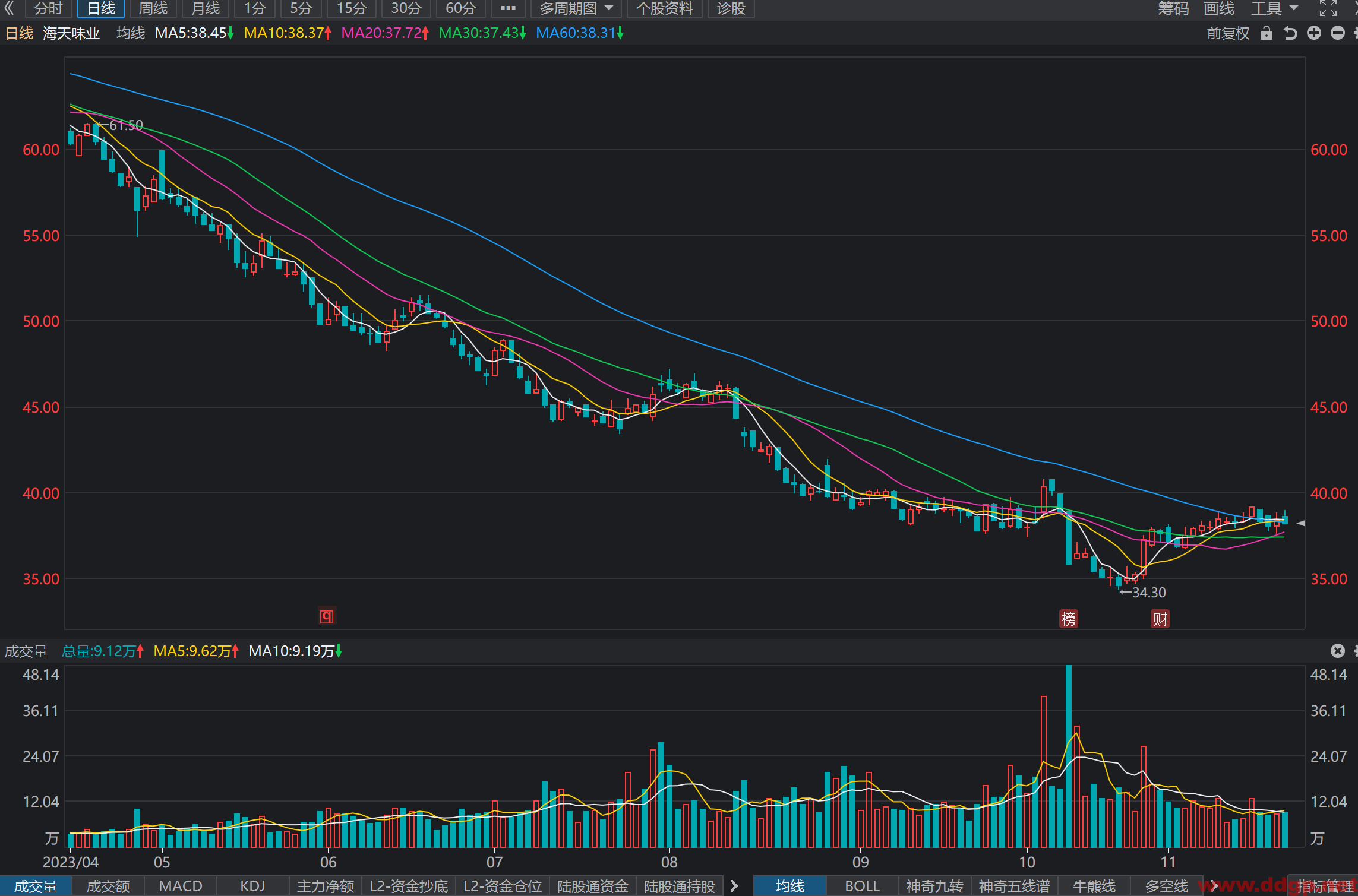Switch to 周线 weekly chart period
Image resolution: width=1358 pixels, height=896 pixels.
153,8
